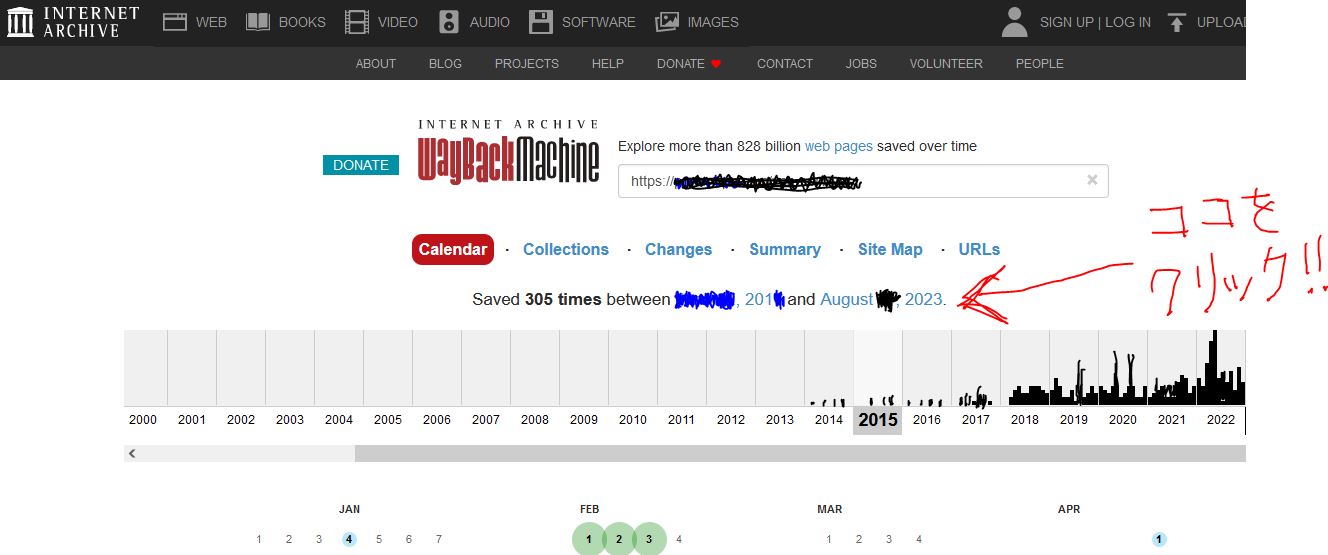Screen dimensions: 1328x555
Task: Select the Calendar tab
Action: (x=453, y=249)
